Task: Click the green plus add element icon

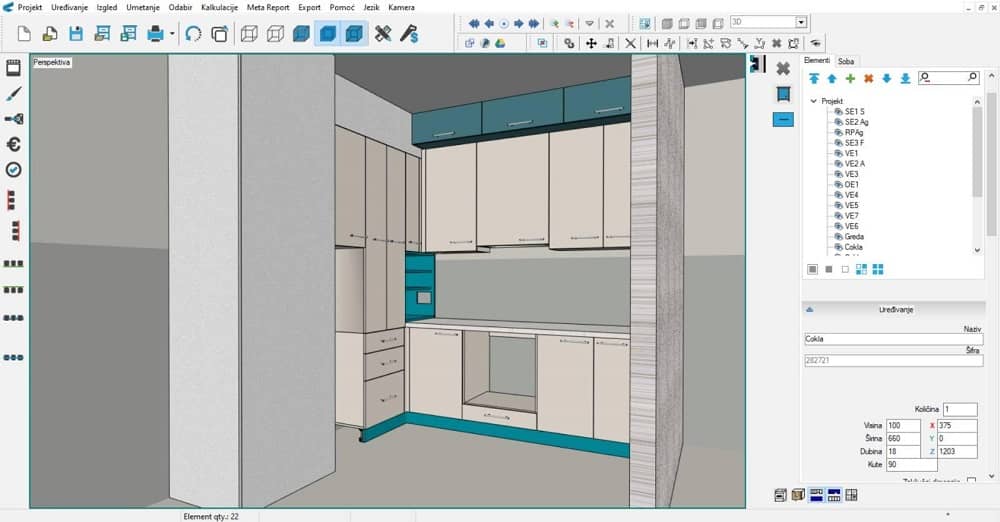Action: (x=850, y=78)
